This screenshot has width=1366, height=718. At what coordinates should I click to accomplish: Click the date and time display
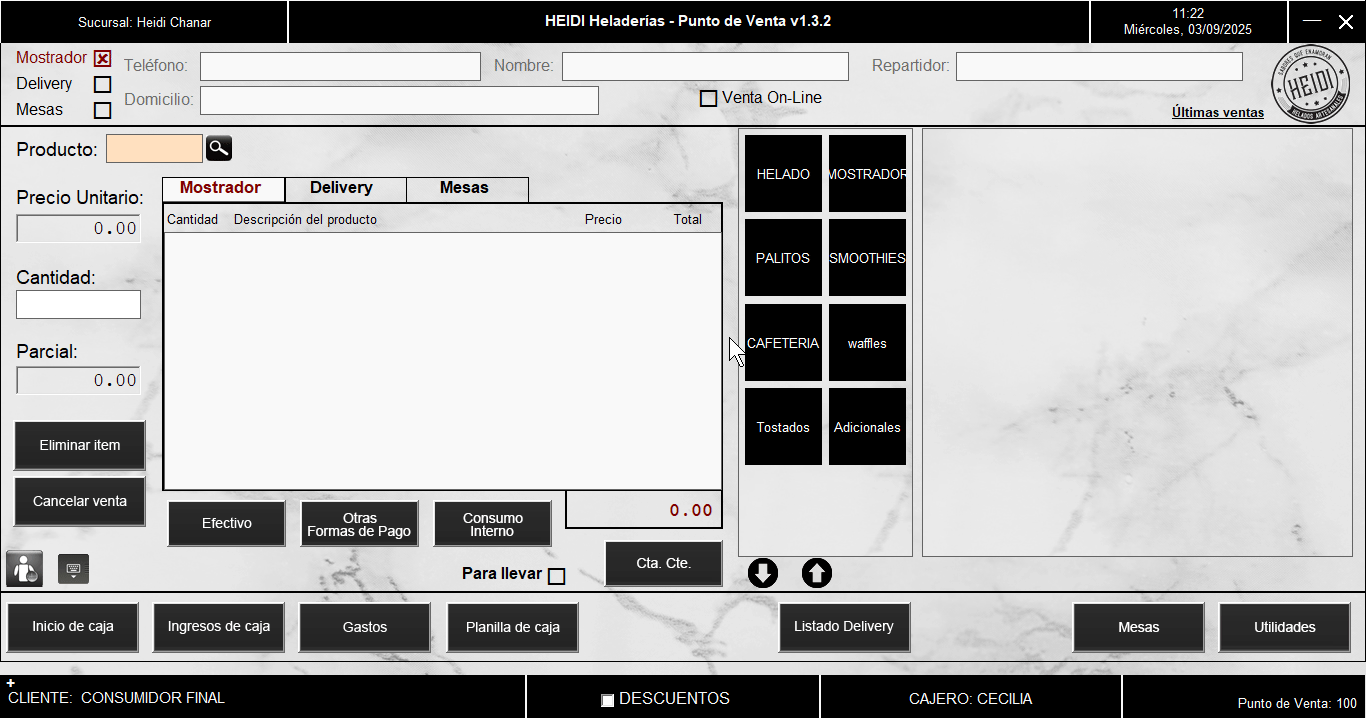1188,22
